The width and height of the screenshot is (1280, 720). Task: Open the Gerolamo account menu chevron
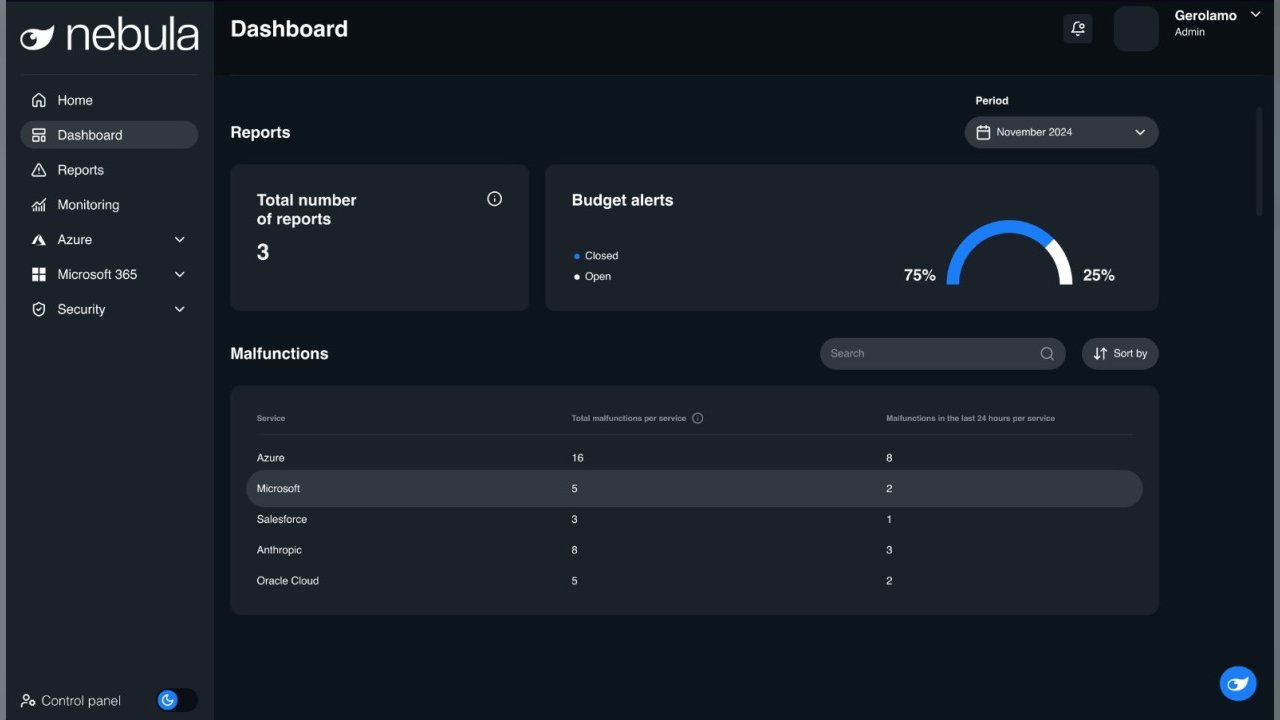1256,15
